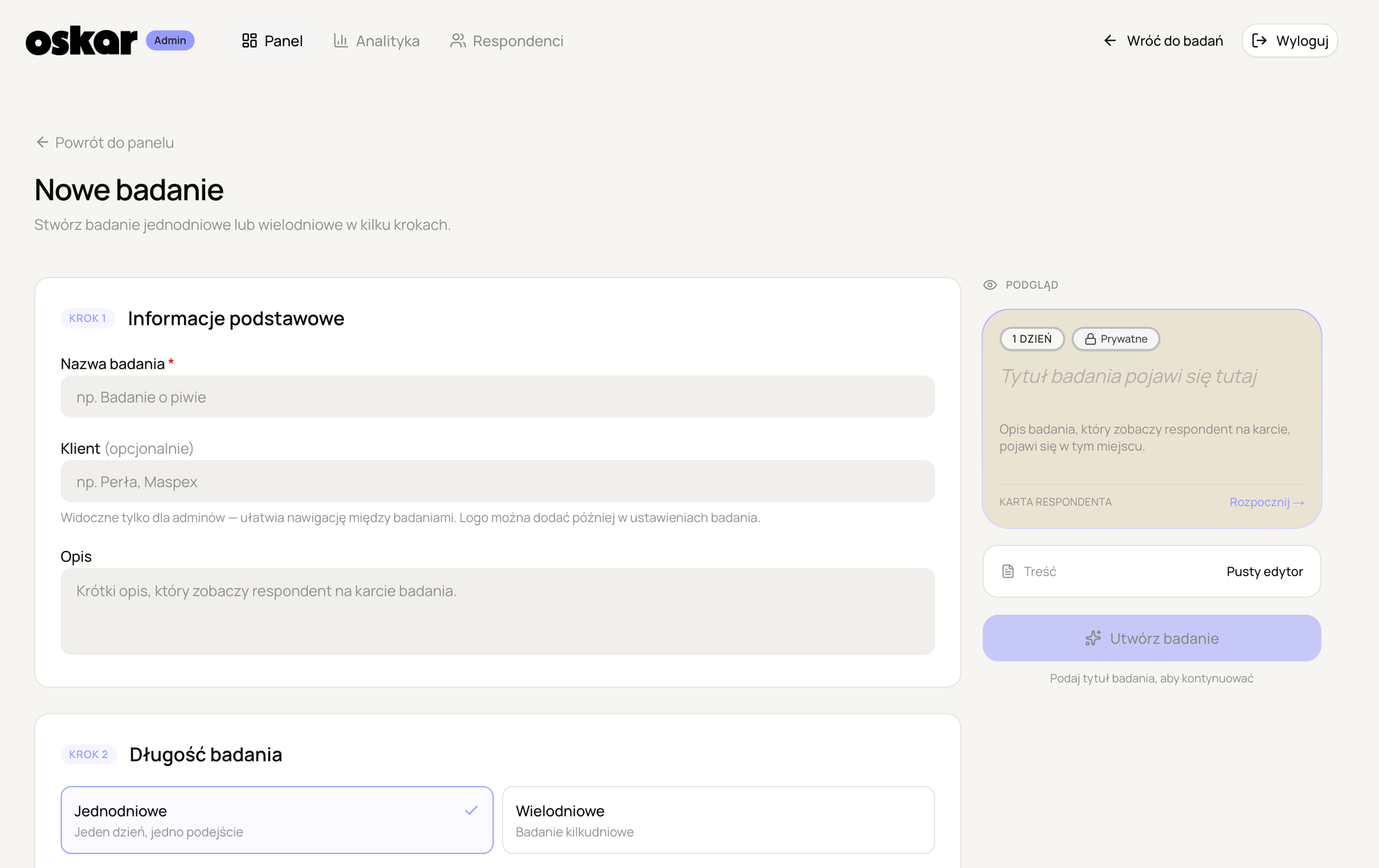Click the KROK 2 badge
This screenshot has width=1379, height=868.
[x=89, y=755]
